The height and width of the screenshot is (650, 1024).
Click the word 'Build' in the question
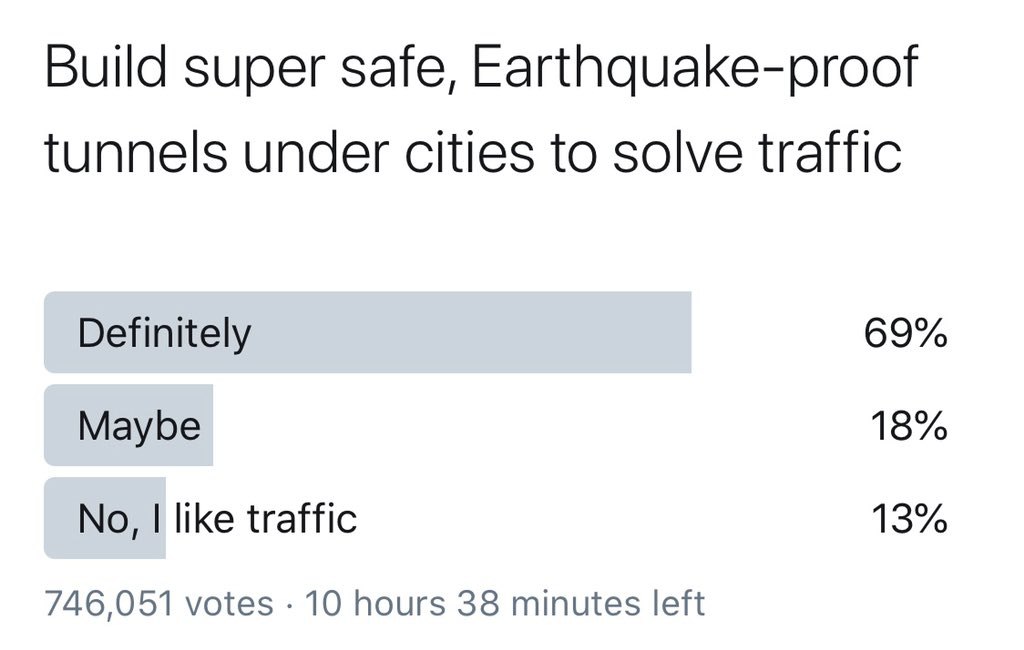[x=106, y=66]
